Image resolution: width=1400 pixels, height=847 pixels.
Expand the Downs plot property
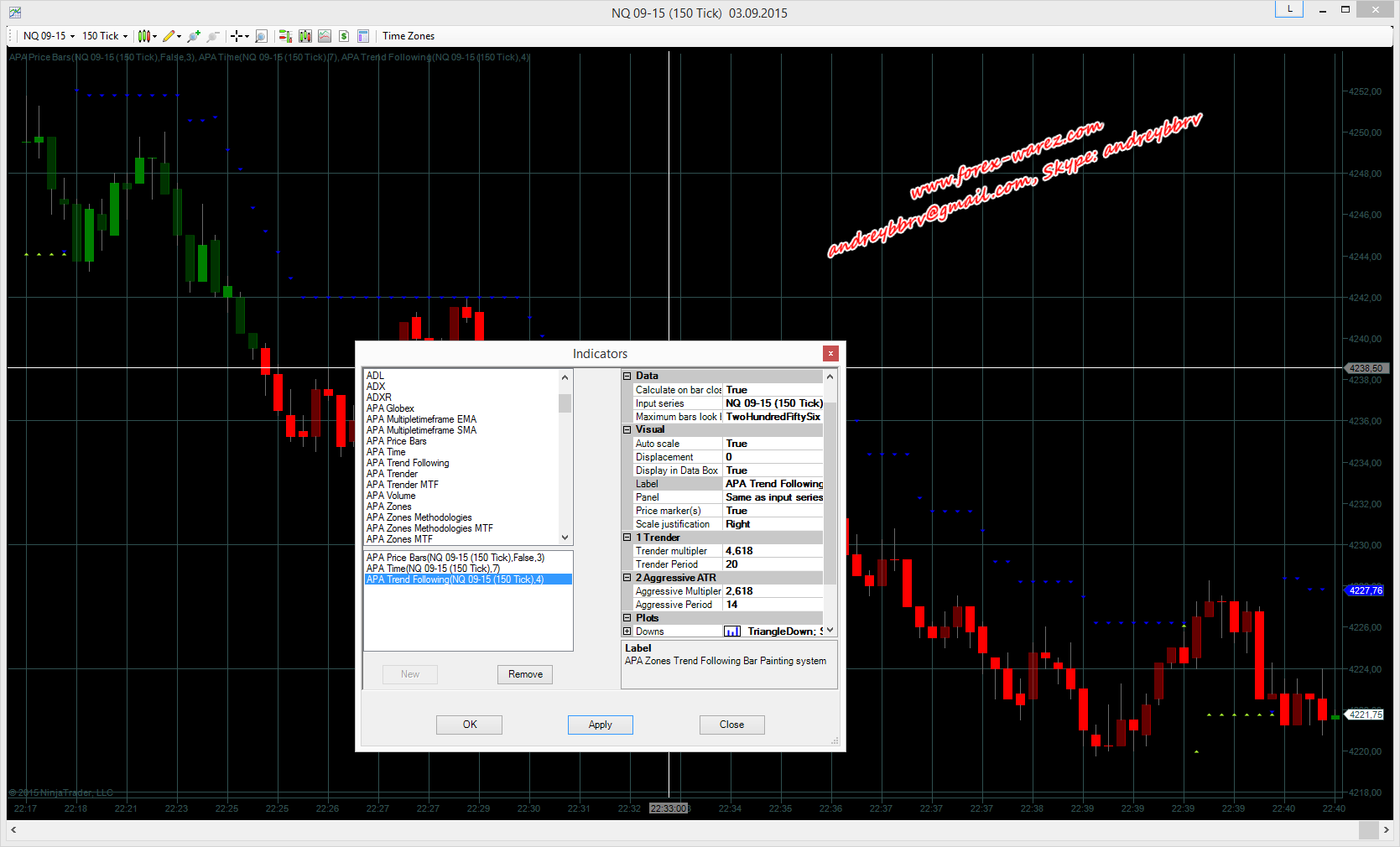point(627,631)
